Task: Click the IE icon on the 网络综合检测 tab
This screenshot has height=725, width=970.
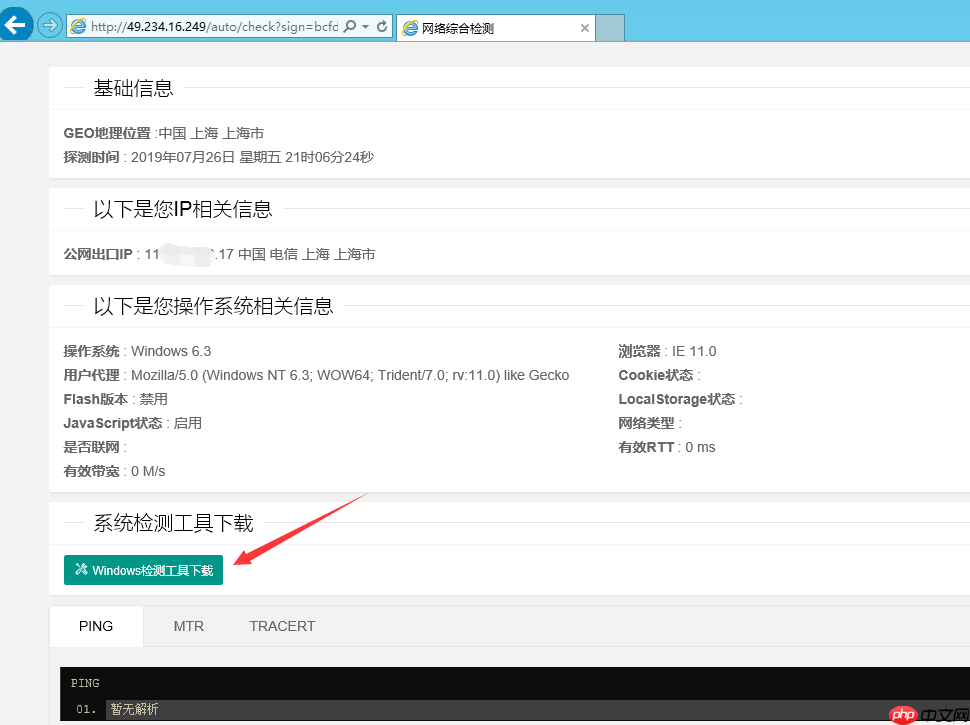Action: tap(409, 28)
